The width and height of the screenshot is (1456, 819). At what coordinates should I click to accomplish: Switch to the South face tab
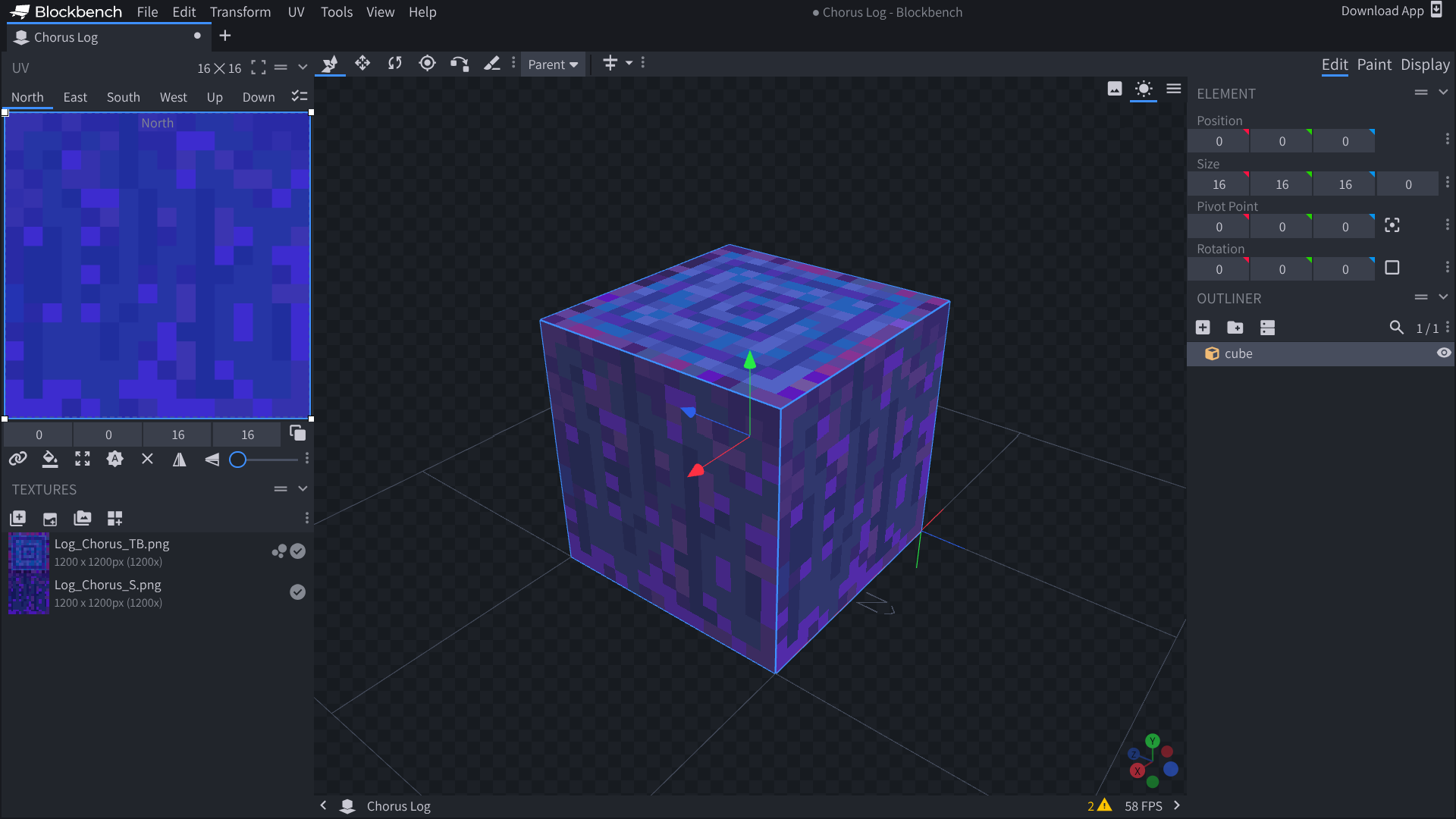click(123, 97)
